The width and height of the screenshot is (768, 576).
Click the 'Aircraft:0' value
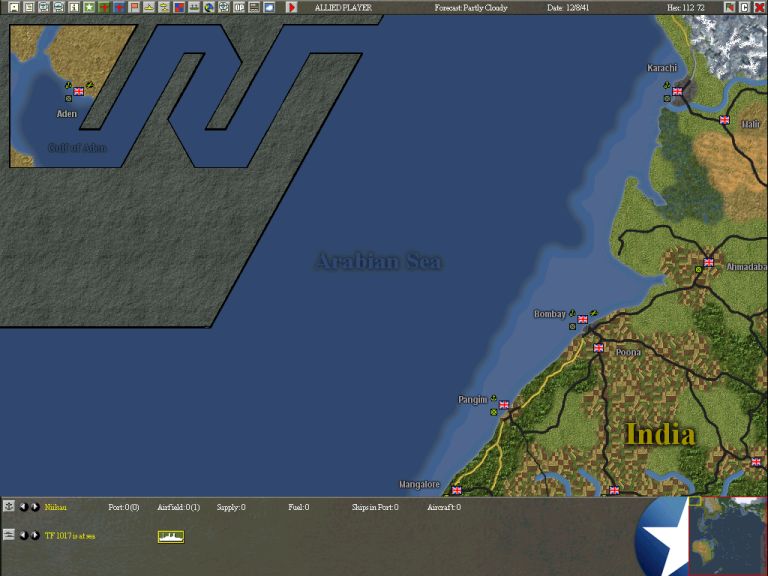pos(444,507)
